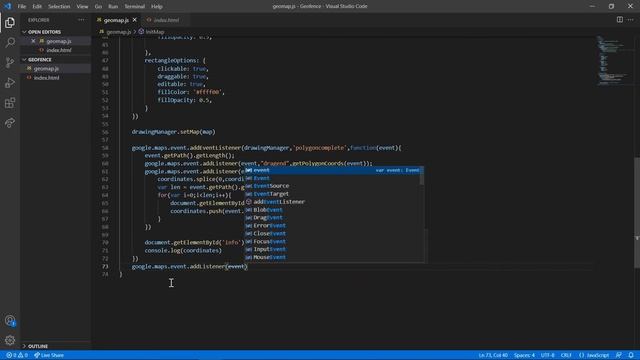Change encoding via UTF-8
Viewport: 640px width, 360px height.
click(x=548, y=355)
